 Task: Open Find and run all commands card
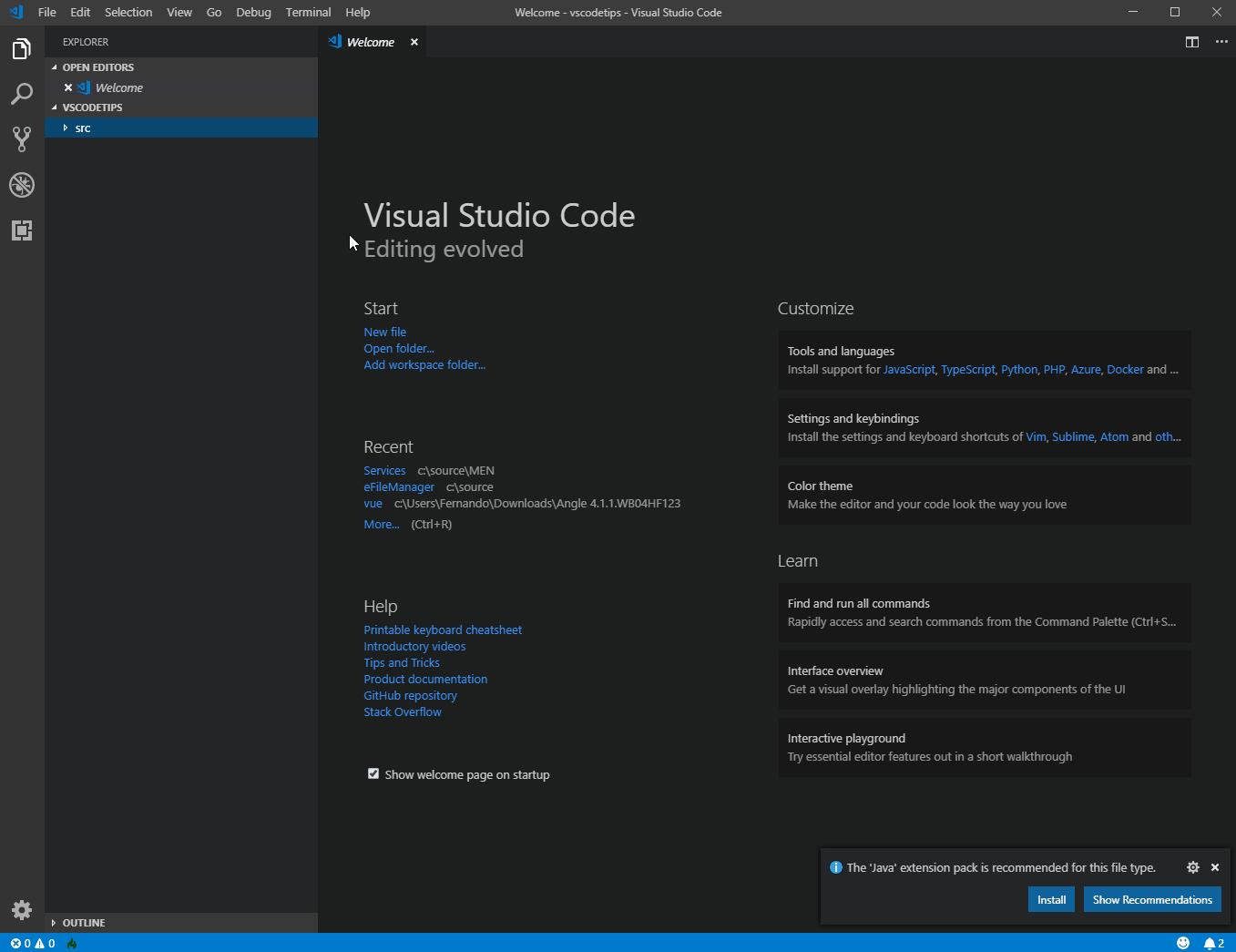tap(985, 612)
